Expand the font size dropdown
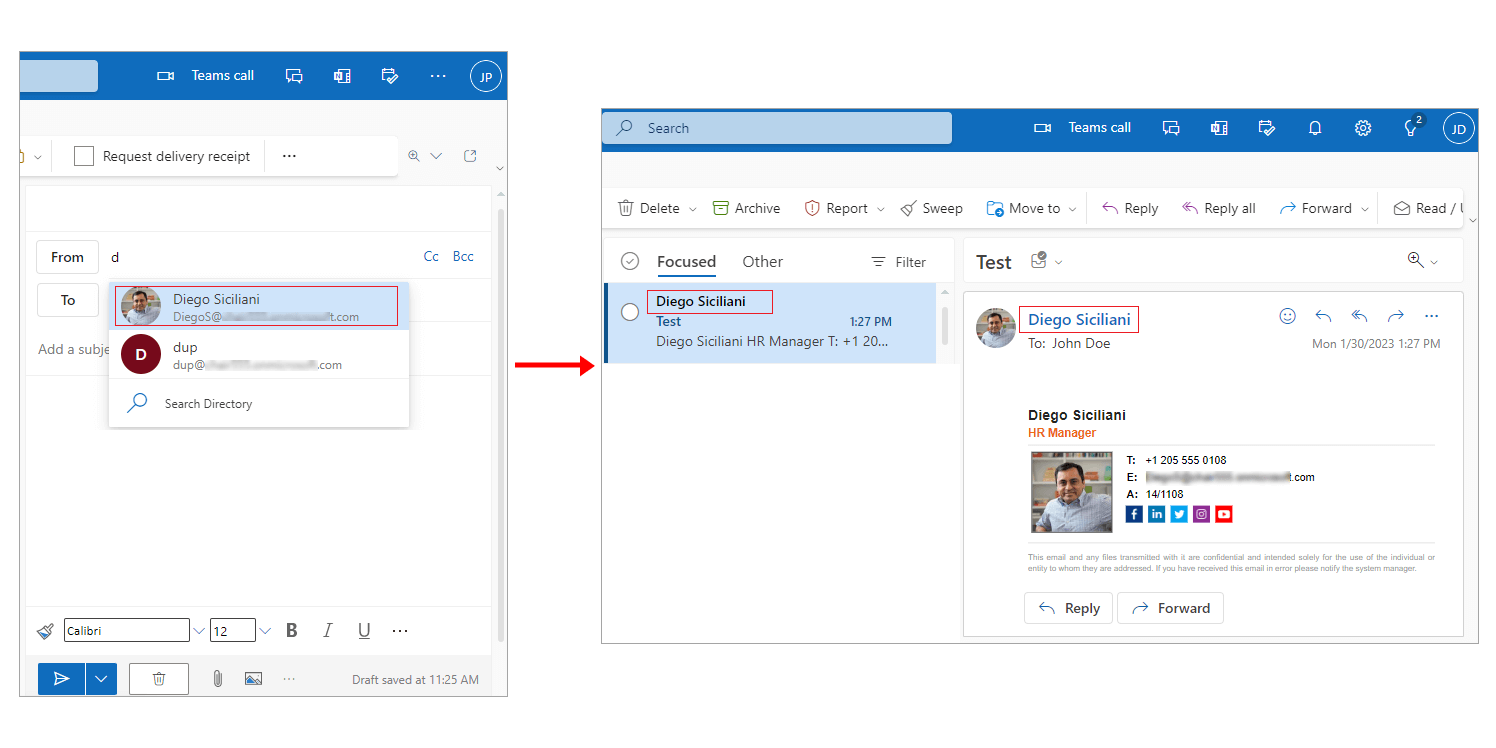Image resolution: width=1496 pixels, height=748 pixels. click(265, 631)
